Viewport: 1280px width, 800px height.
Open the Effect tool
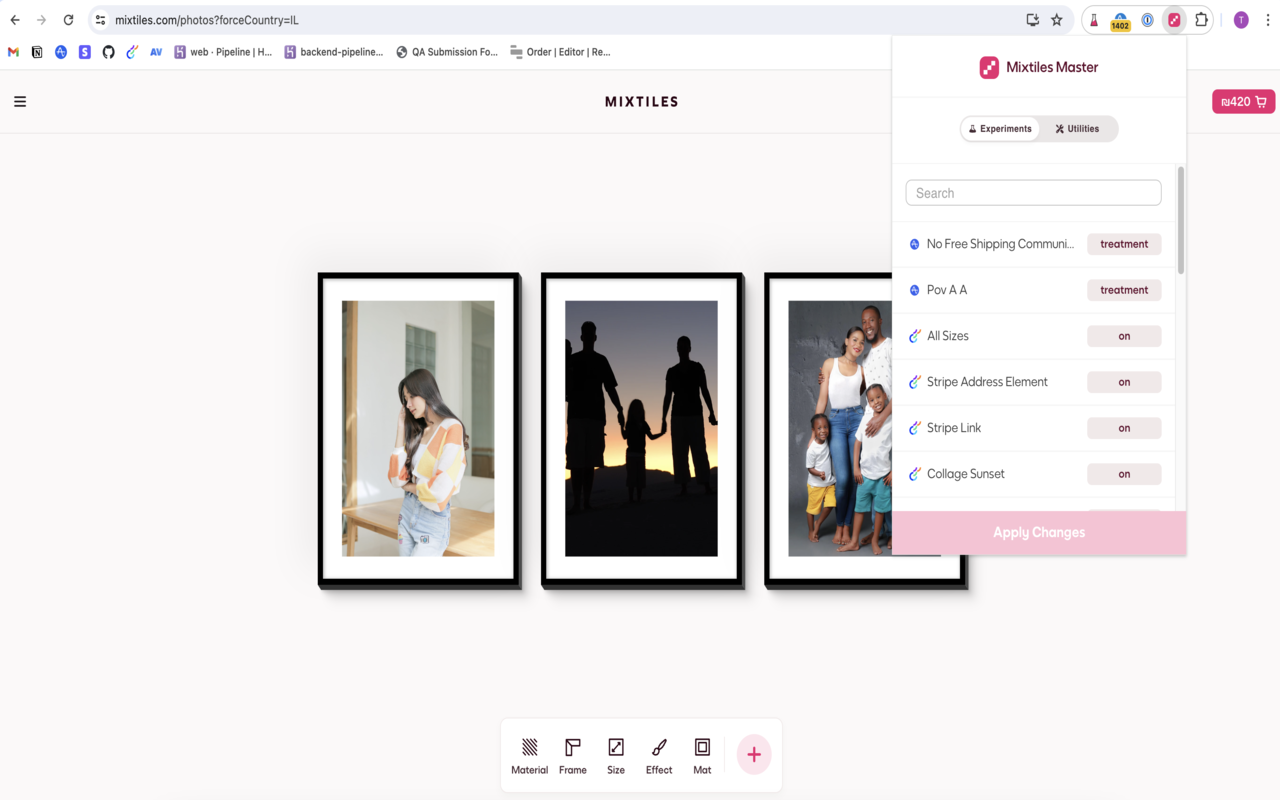pyautogui.click(x=658, y=754)
